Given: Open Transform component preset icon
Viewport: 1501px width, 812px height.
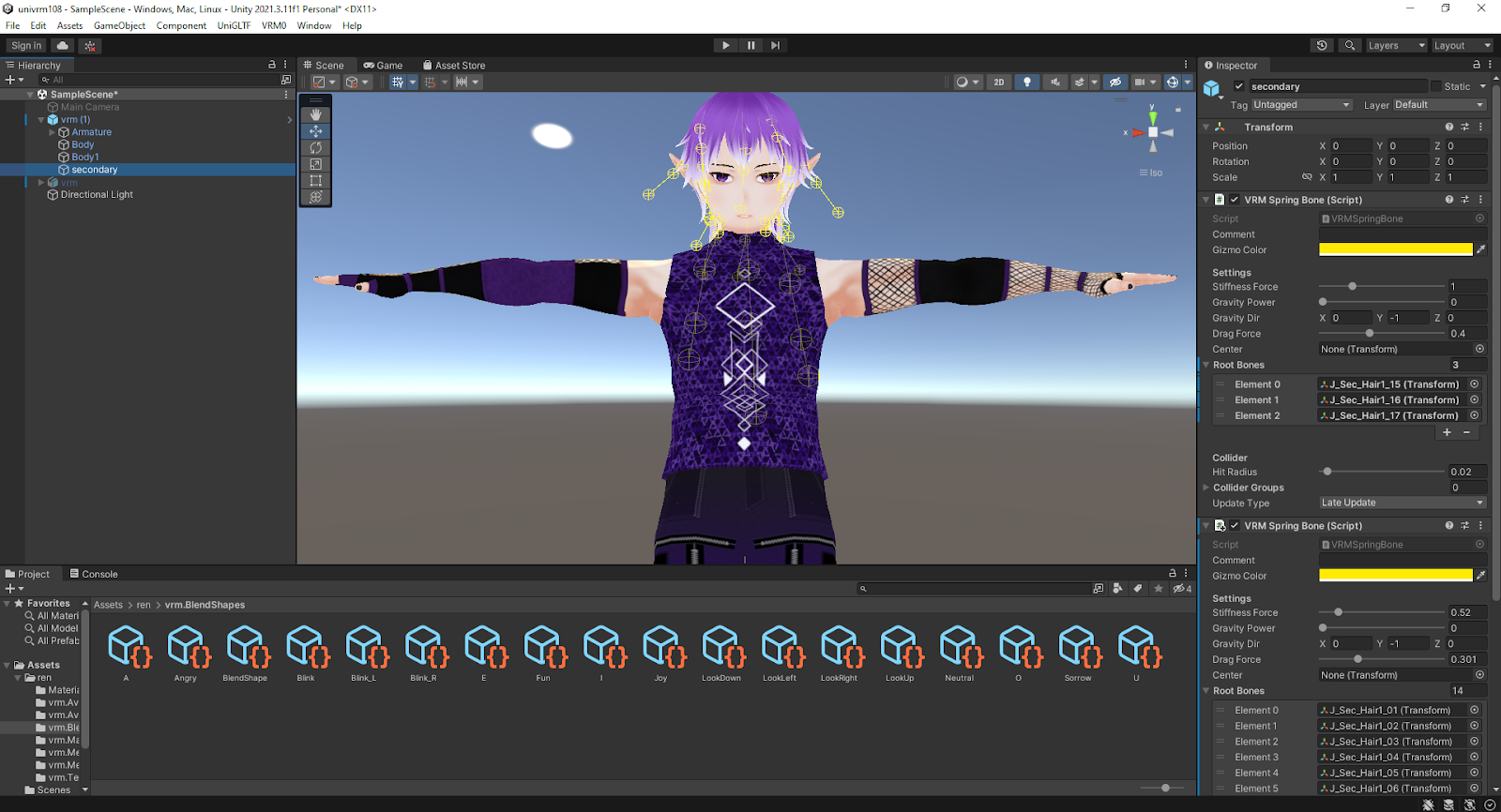Looking at the screenshot, I should click(1465, 127).
